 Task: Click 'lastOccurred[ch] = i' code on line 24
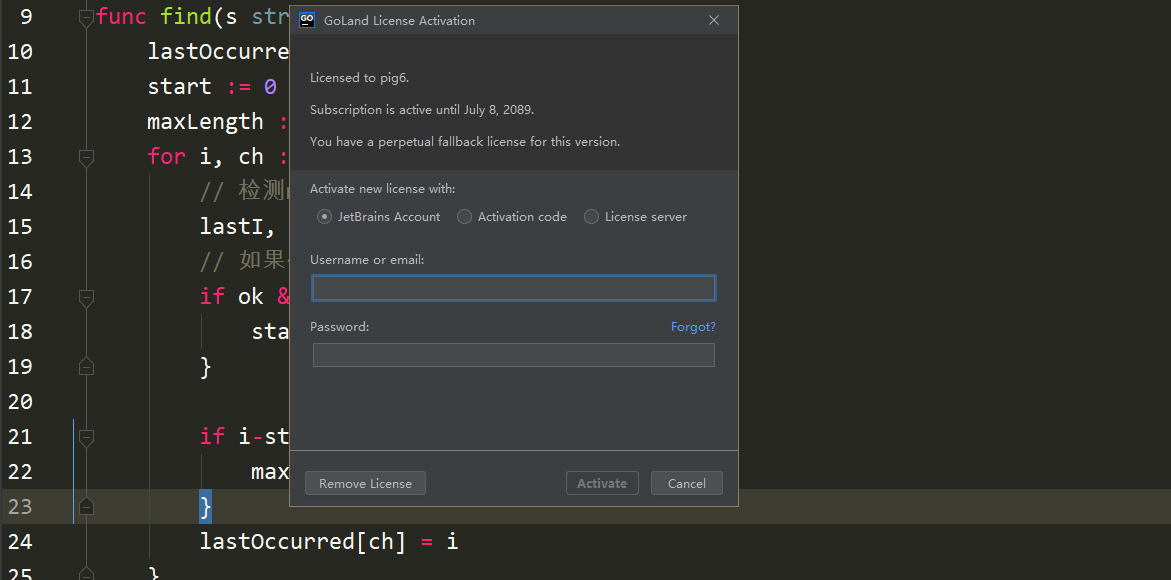[x=329, y=541]
